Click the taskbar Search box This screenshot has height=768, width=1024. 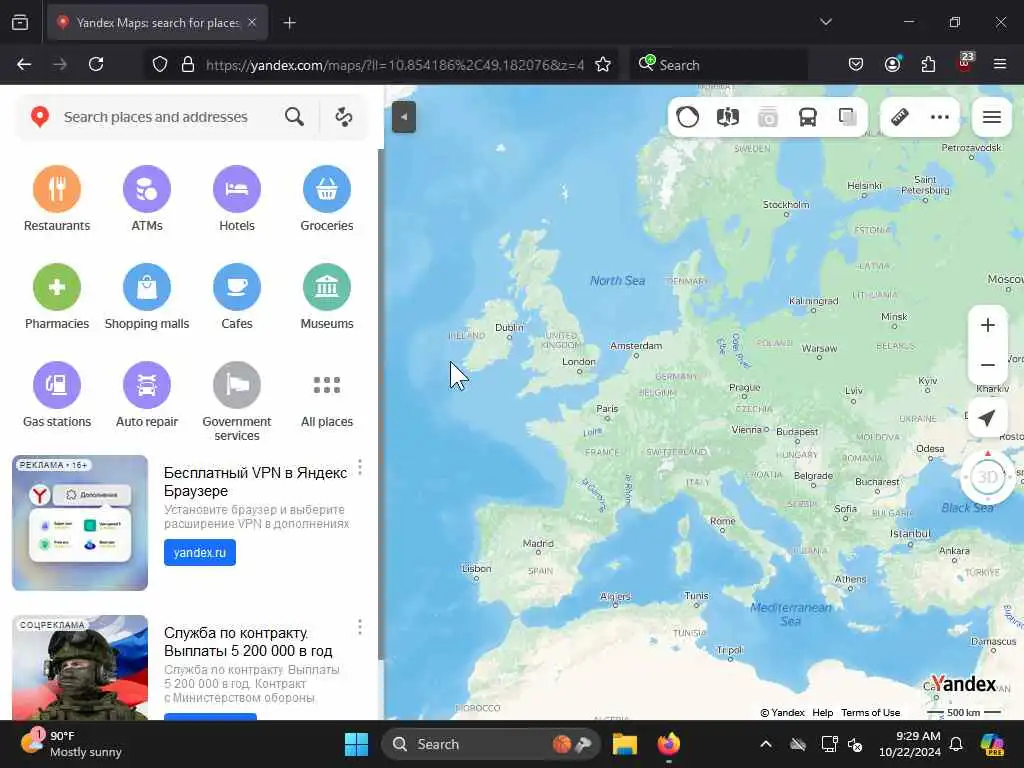tap(490, 744)
